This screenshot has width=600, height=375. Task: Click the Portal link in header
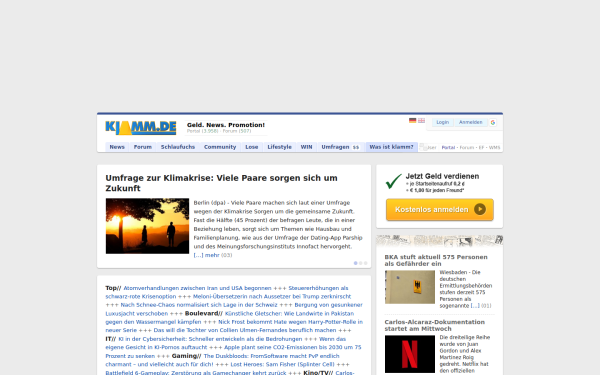448,147
